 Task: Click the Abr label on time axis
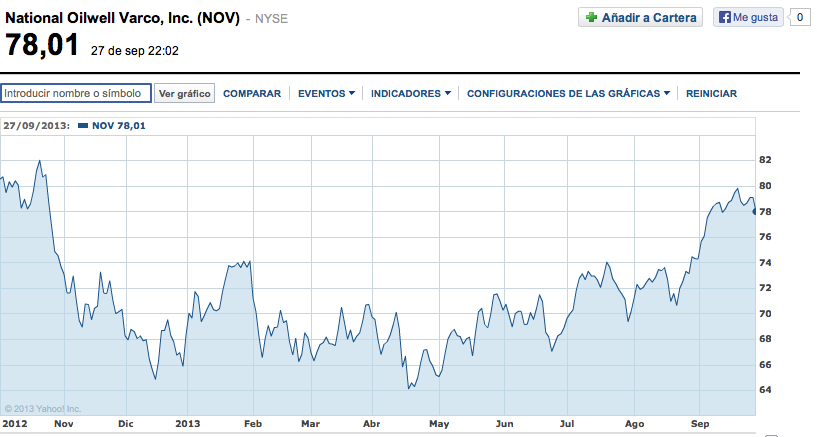coord(372,423)
